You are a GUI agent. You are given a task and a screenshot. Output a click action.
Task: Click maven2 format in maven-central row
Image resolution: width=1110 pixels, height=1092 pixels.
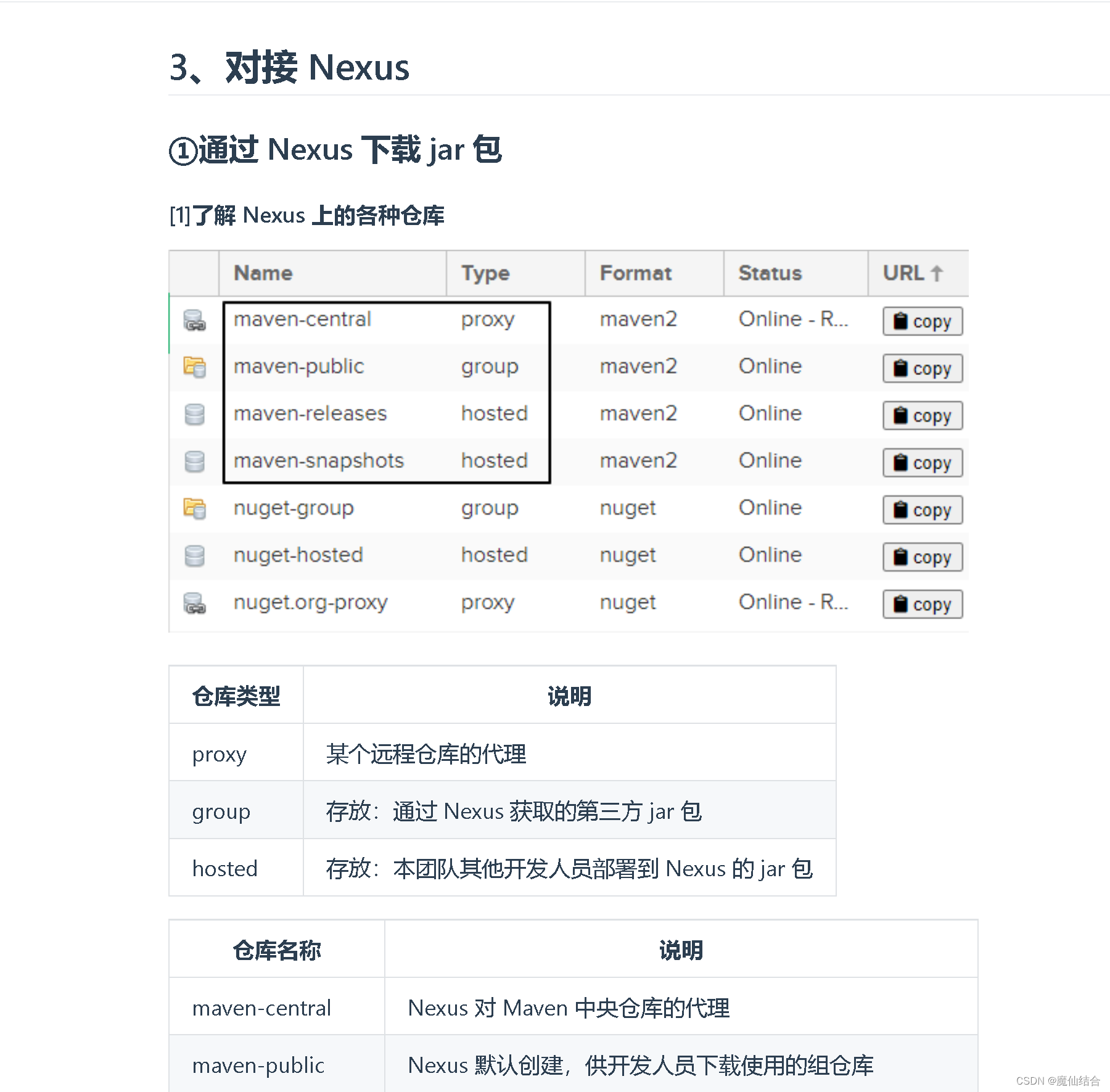coord(638,319)
